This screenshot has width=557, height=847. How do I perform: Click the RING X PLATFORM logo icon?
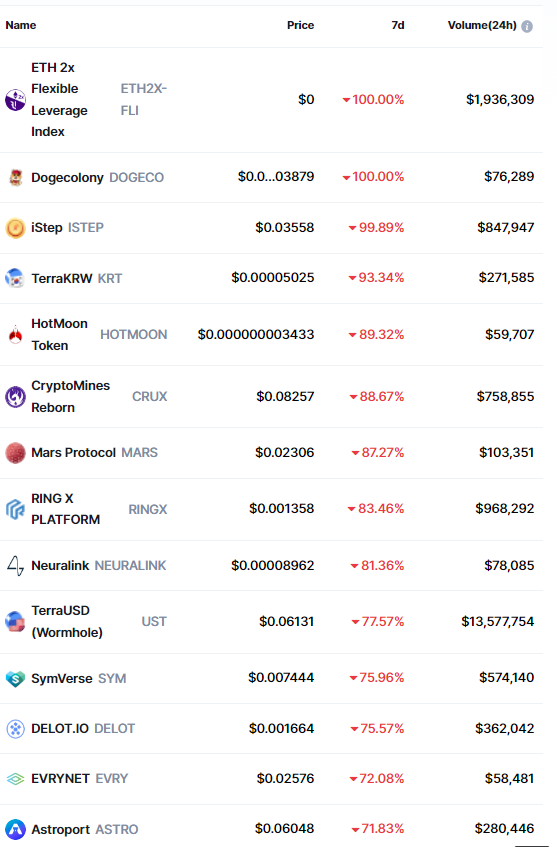[x=15, y=509]
